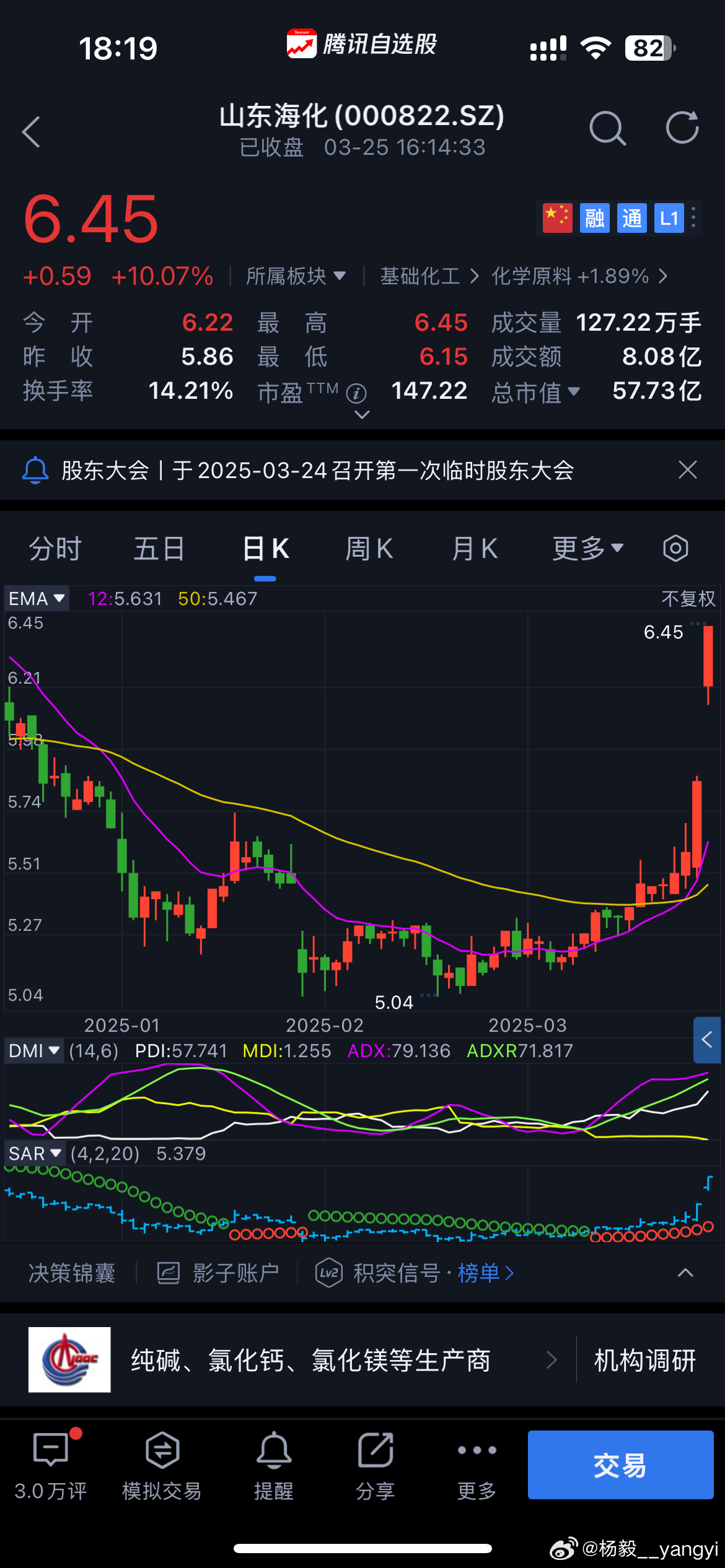This screenshot has width=725, height=1568.
Task: Switch to the 分时 chart tab
Action: click(x=55, y=549)
